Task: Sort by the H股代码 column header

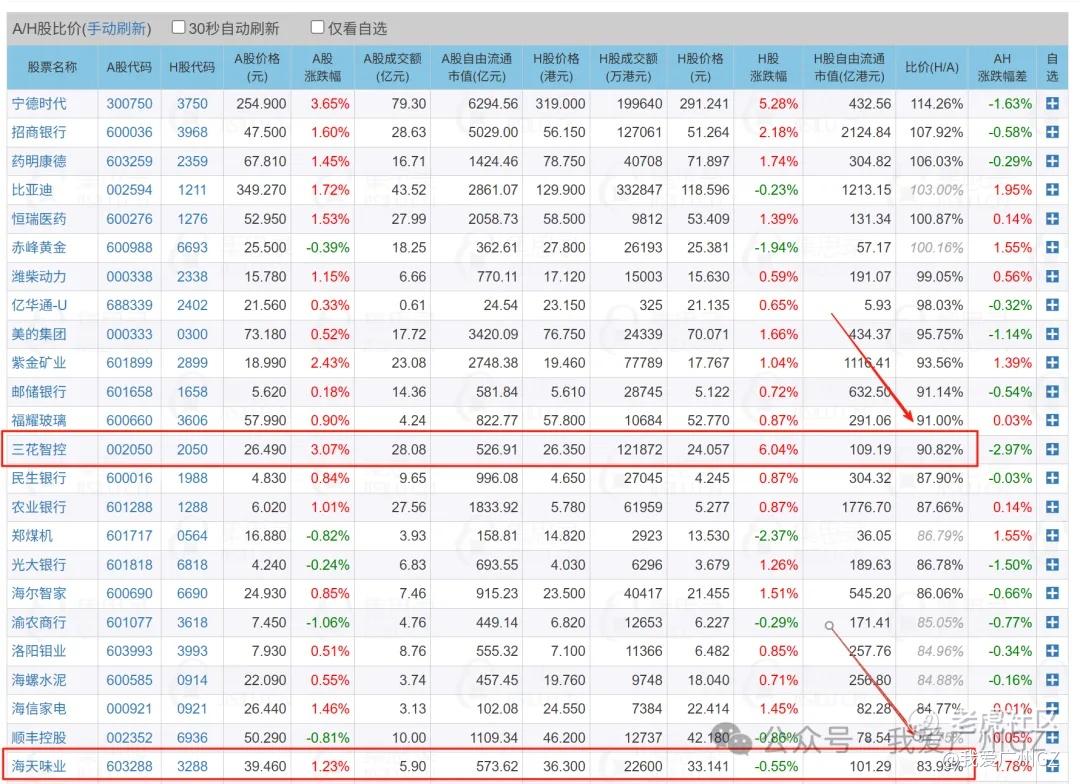Action: point(192,68)
